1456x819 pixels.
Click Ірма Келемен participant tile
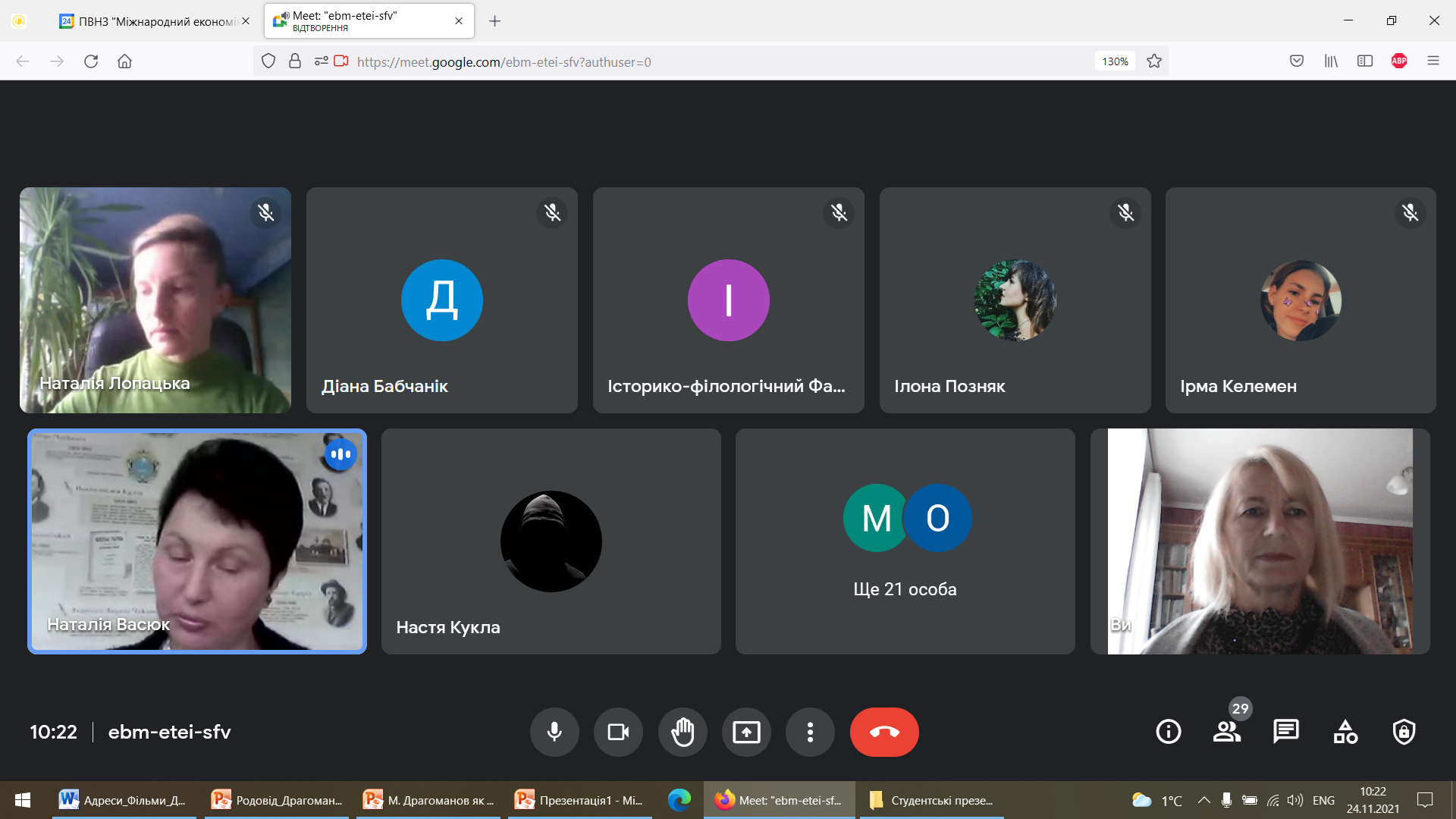point(1301,300)
